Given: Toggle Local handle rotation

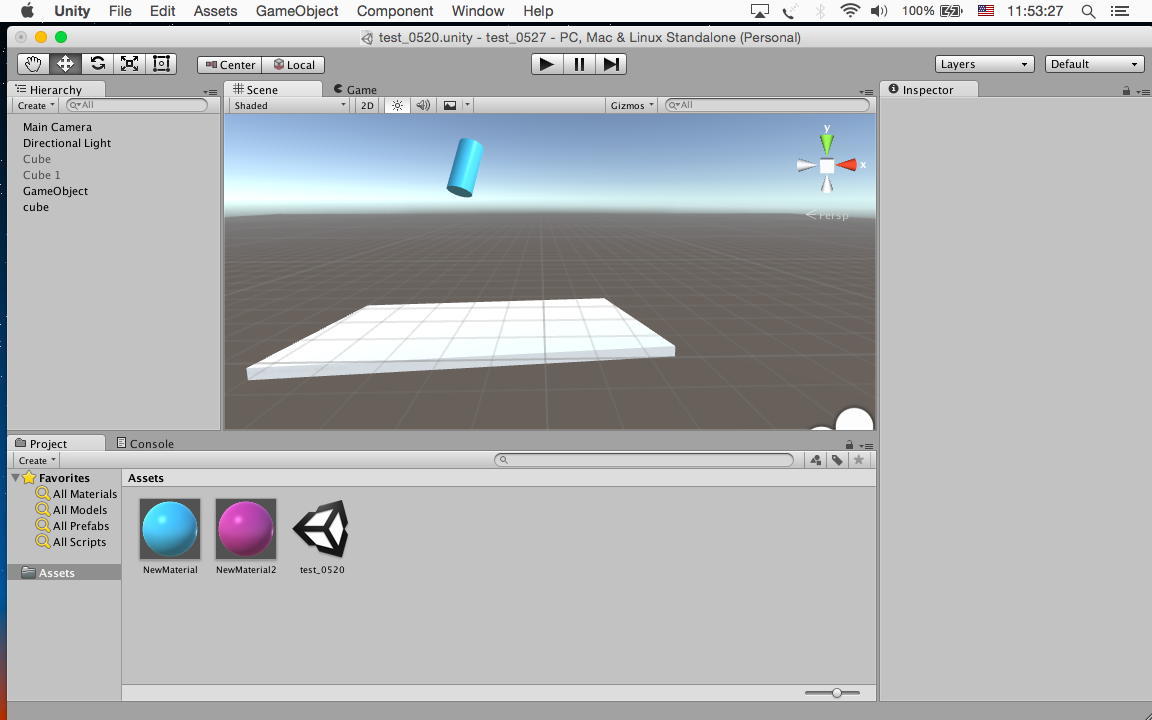Looking at the screenshot, I should (294, 65).
